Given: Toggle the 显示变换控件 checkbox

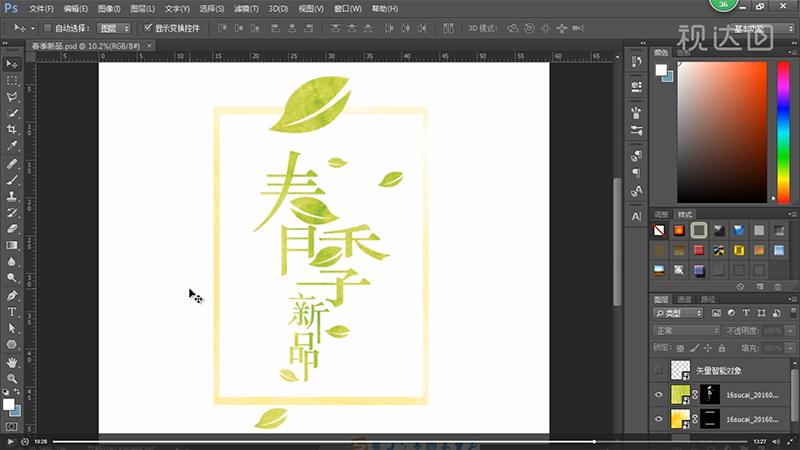Looking at the screenshot, I should [x=148, y=28].
